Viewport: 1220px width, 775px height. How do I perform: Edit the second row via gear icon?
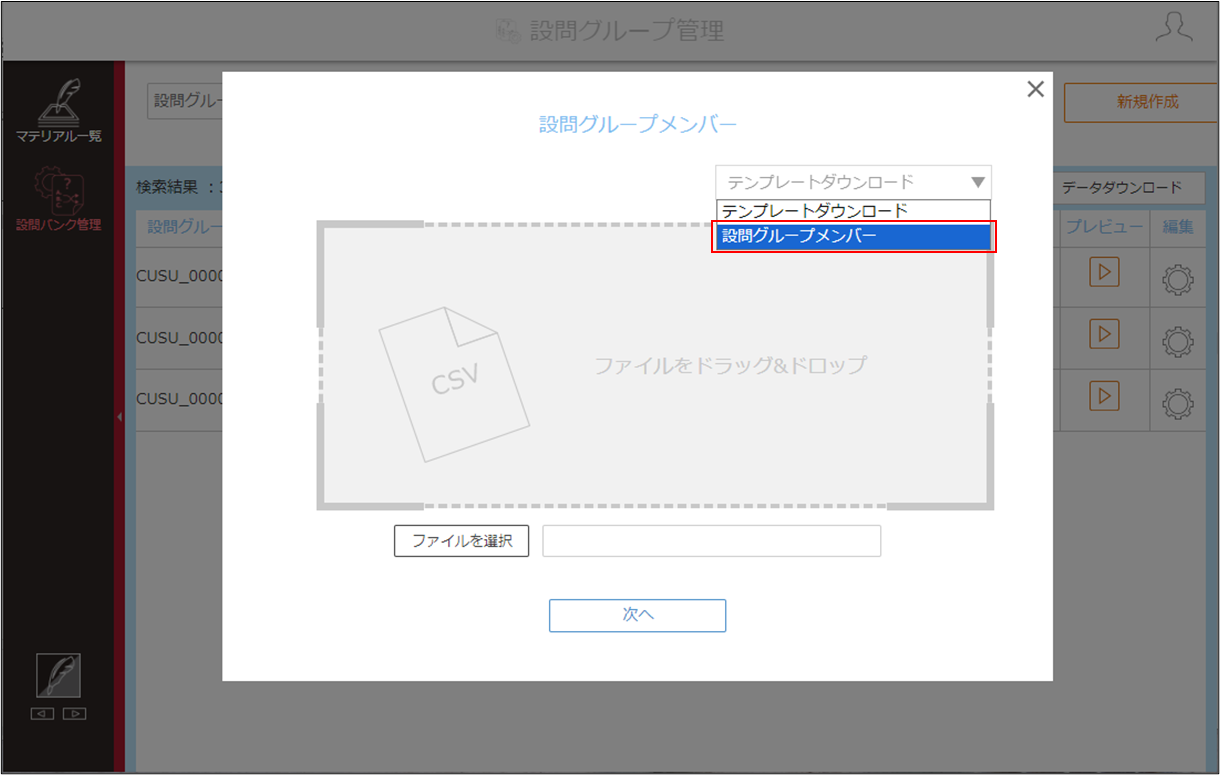click(1178, 343)
